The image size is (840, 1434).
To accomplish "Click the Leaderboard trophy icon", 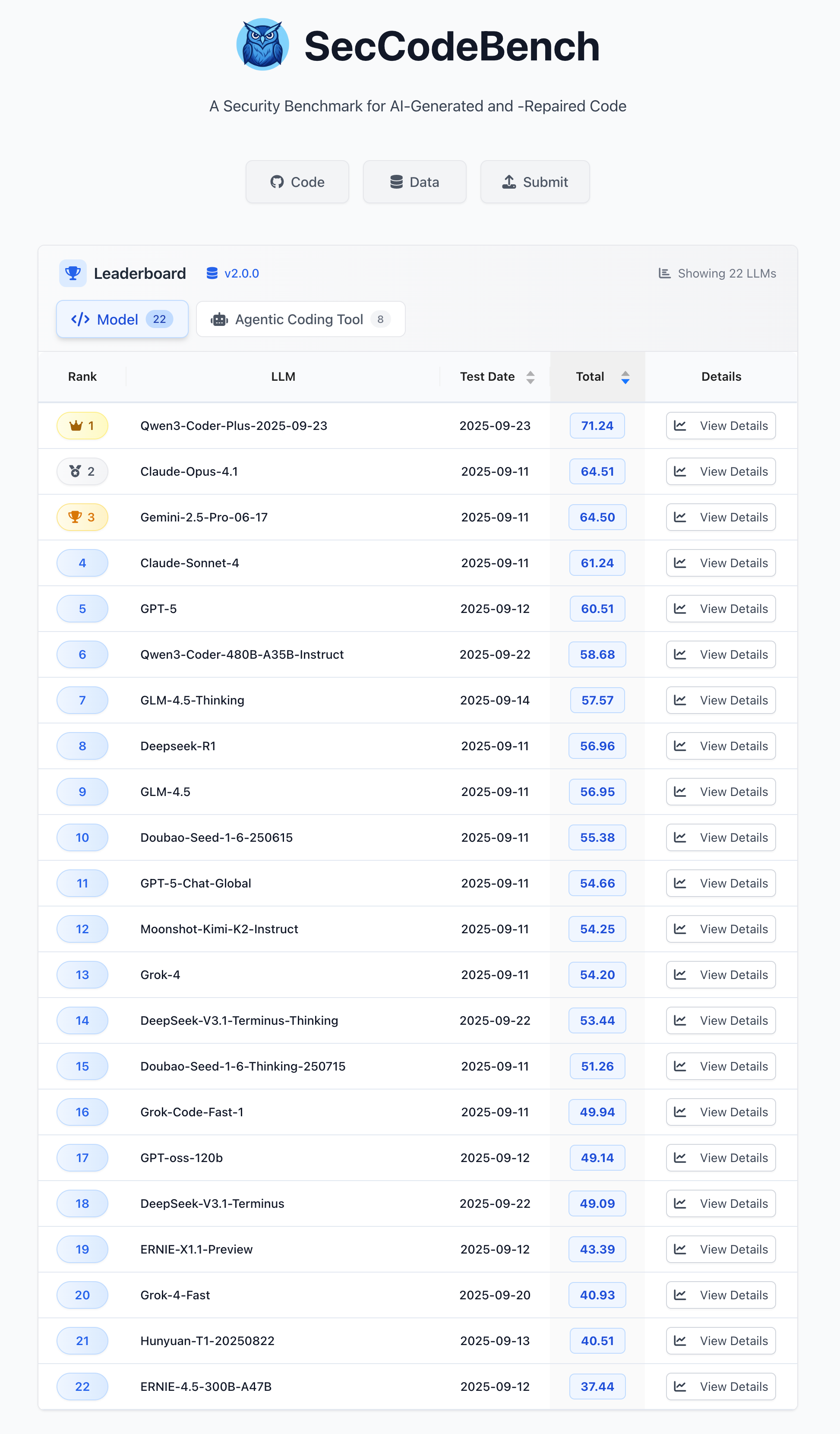I will click(73, 273).
